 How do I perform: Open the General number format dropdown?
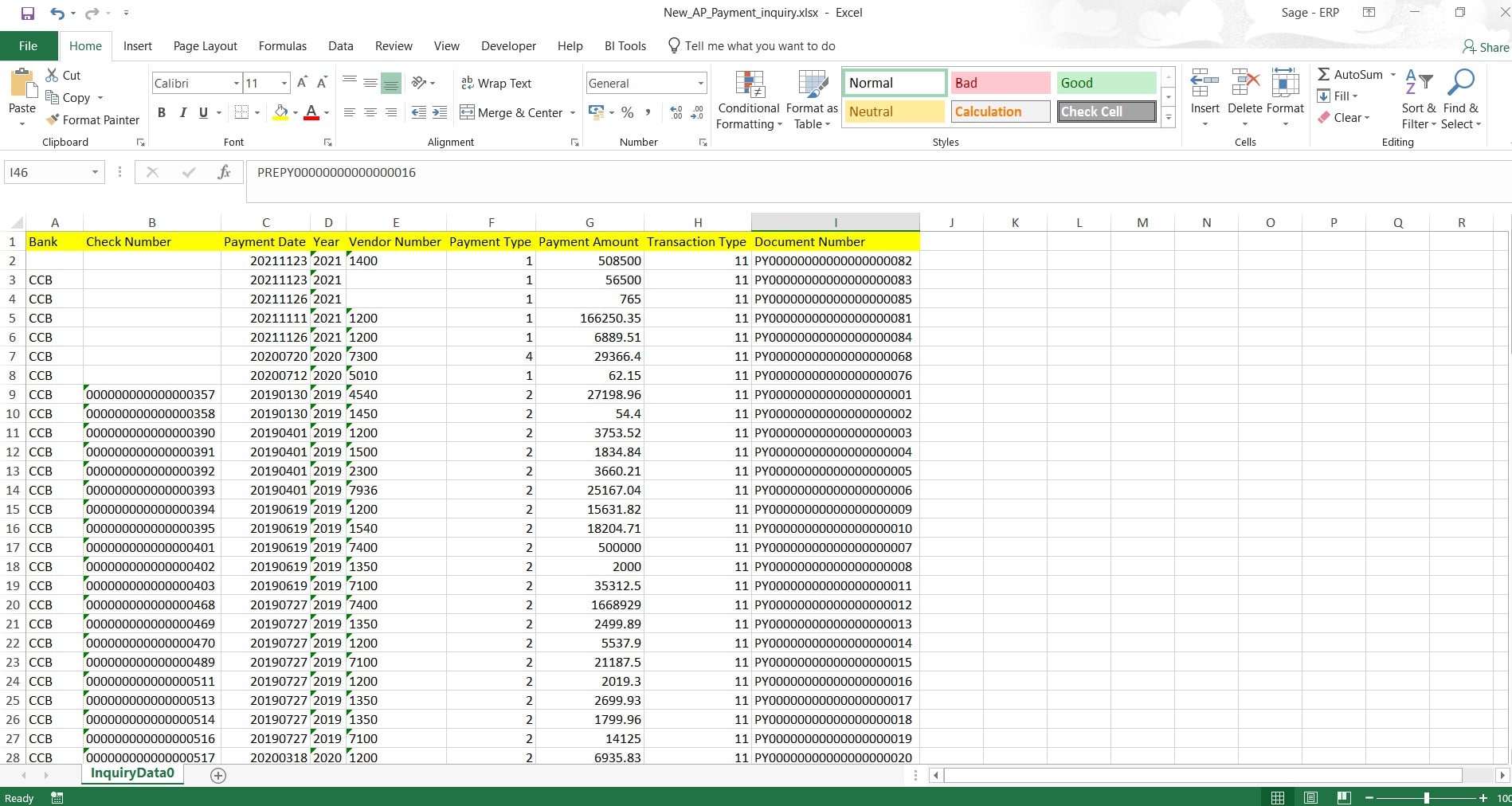(x=700, y=83)
